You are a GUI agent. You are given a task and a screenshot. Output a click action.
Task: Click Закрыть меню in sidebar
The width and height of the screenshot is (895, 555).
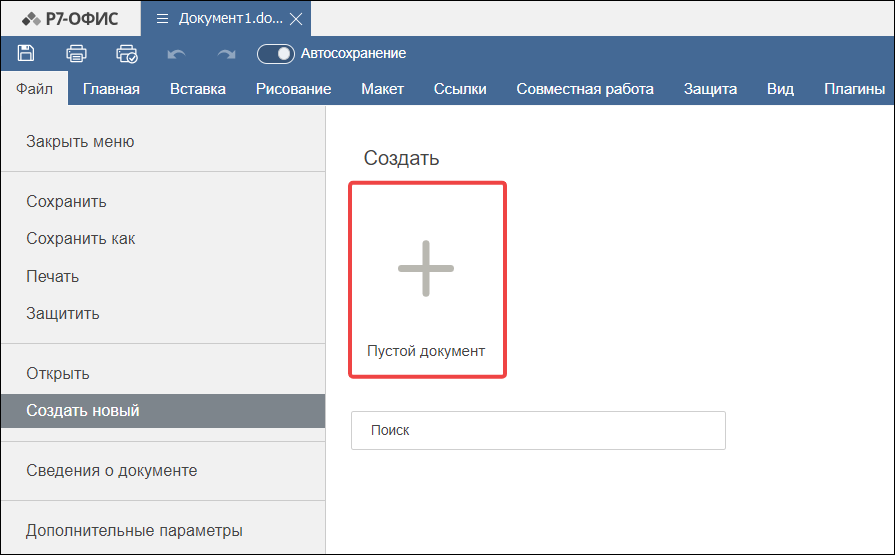click(163, 142)
